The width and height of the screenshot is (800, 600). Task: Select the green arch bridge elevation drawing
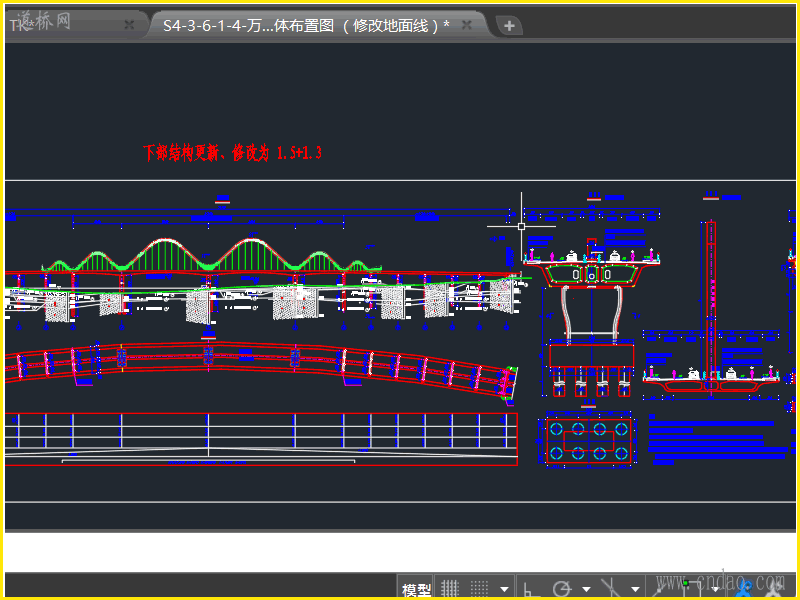(x=211, y=254)
